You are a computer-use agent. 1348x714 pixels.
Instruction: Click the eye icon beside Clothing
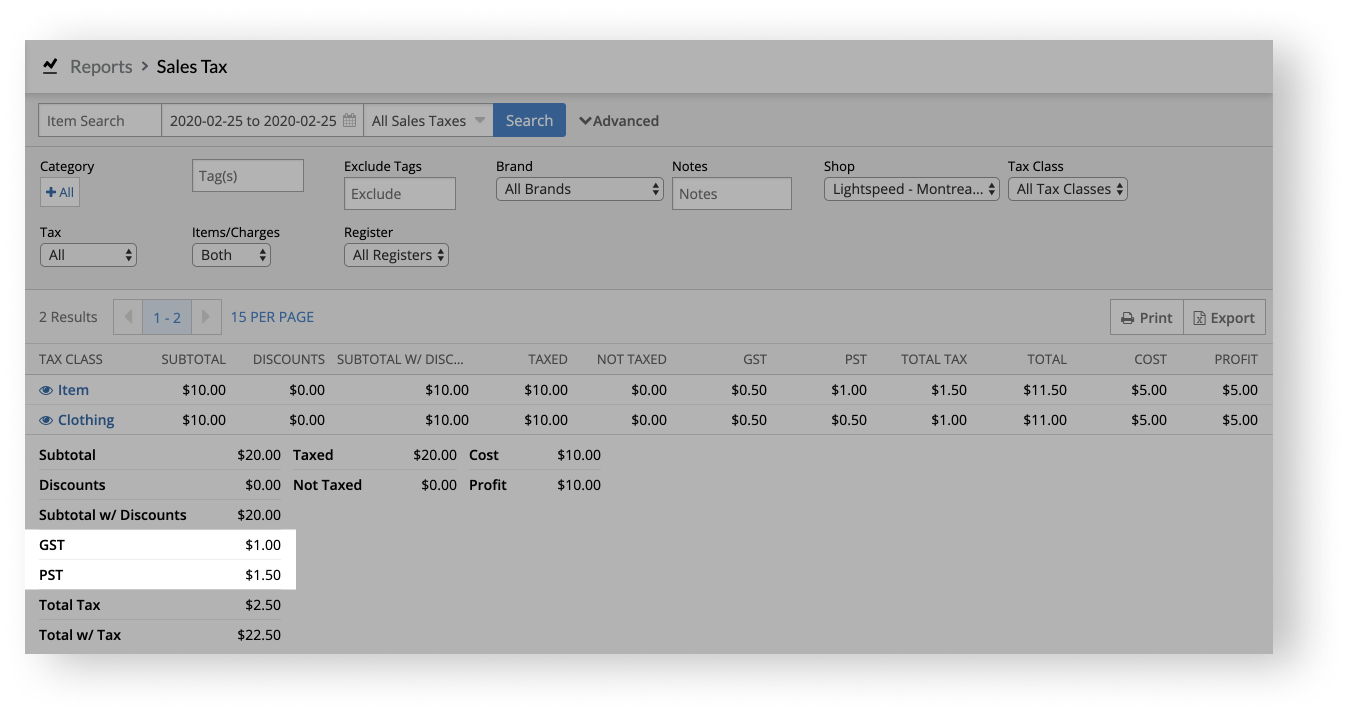point(46,420)
